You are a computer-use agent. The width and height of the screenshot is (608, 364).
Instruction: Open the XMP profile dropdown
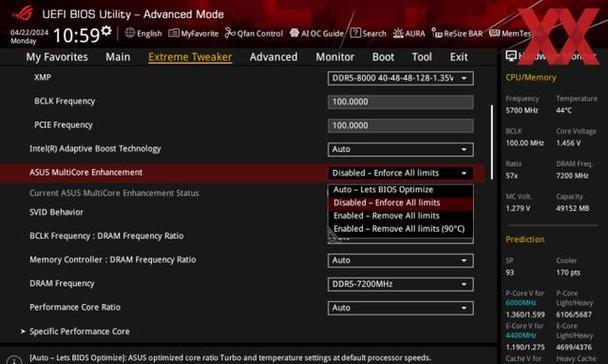click(x=401, y=78)
